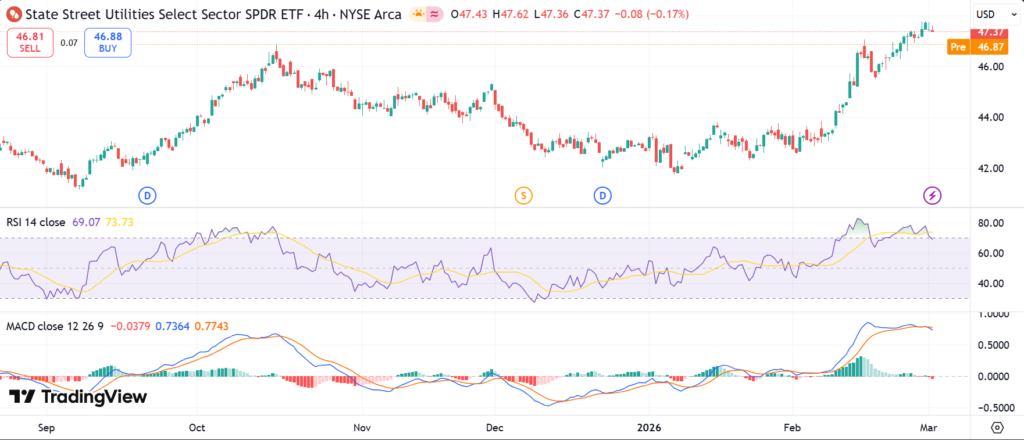Click the Feb label on time axis
The height and width of the screenshot is (440, 1024).
[x=792, y=428]
